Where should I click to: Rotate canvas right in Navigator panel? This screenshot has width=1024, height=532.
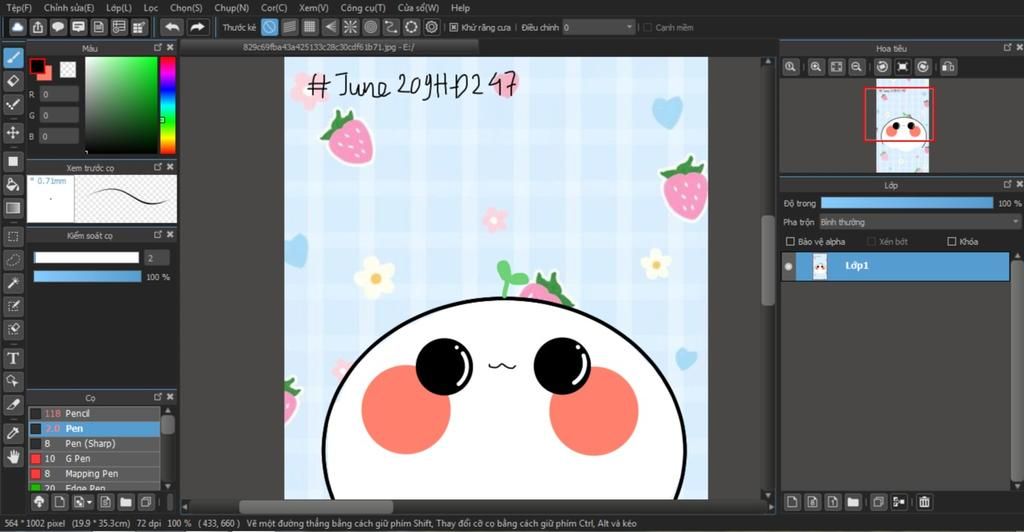[923, 67]
